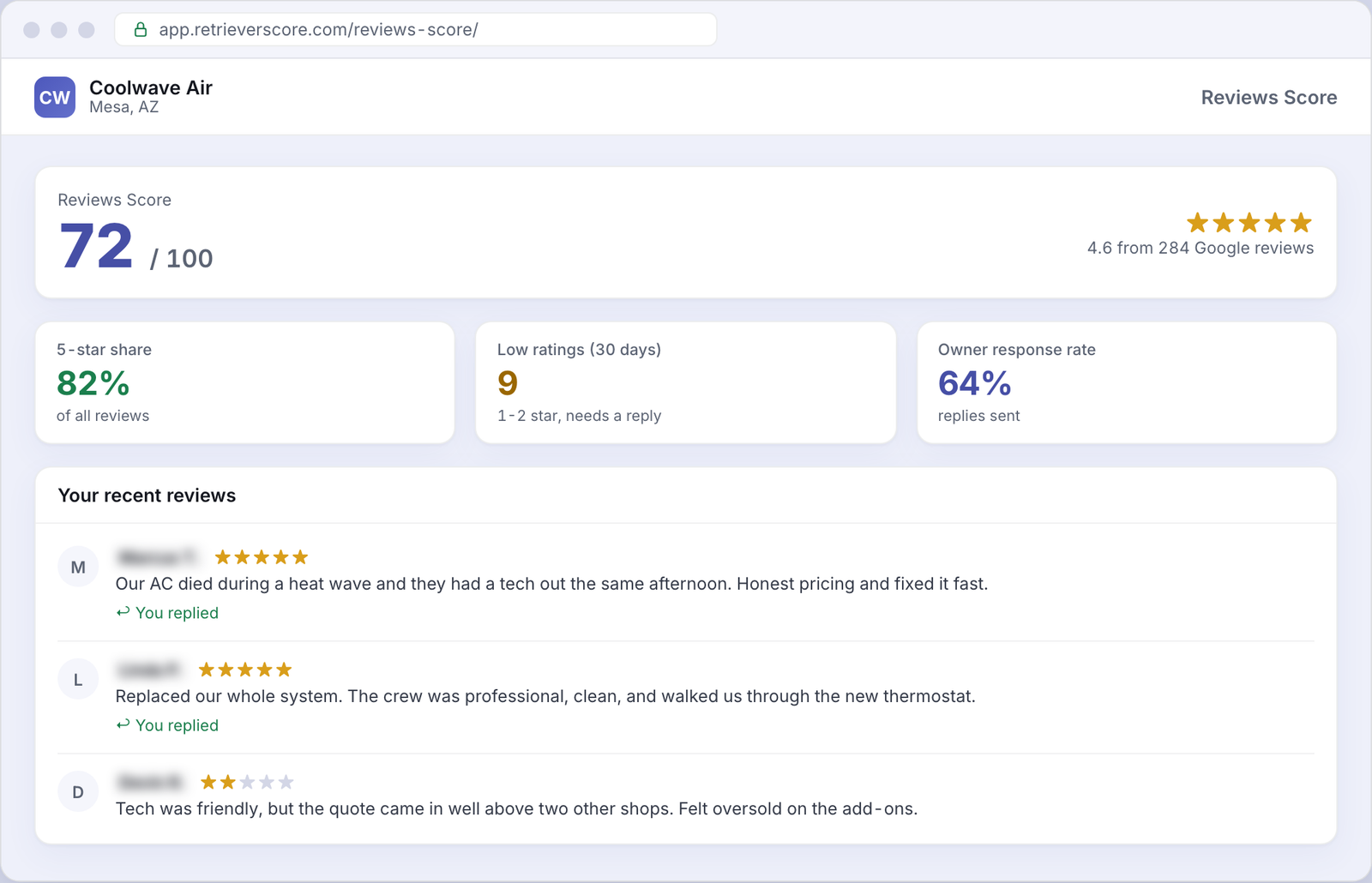Click the reply arrow icon under the heat wave review
The height and width of the screenshot is (883, 1372).
coord(123,612)
